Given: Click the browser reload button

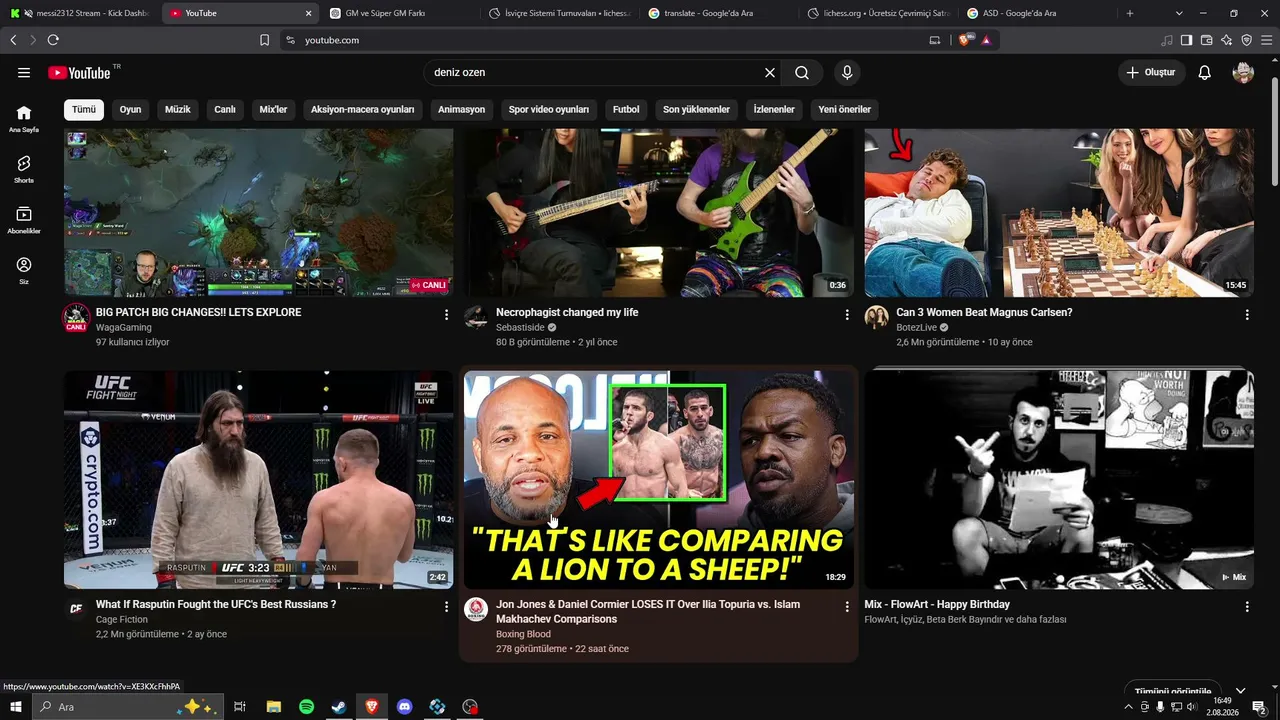Looking at the screenshot, I should [53, 40].
